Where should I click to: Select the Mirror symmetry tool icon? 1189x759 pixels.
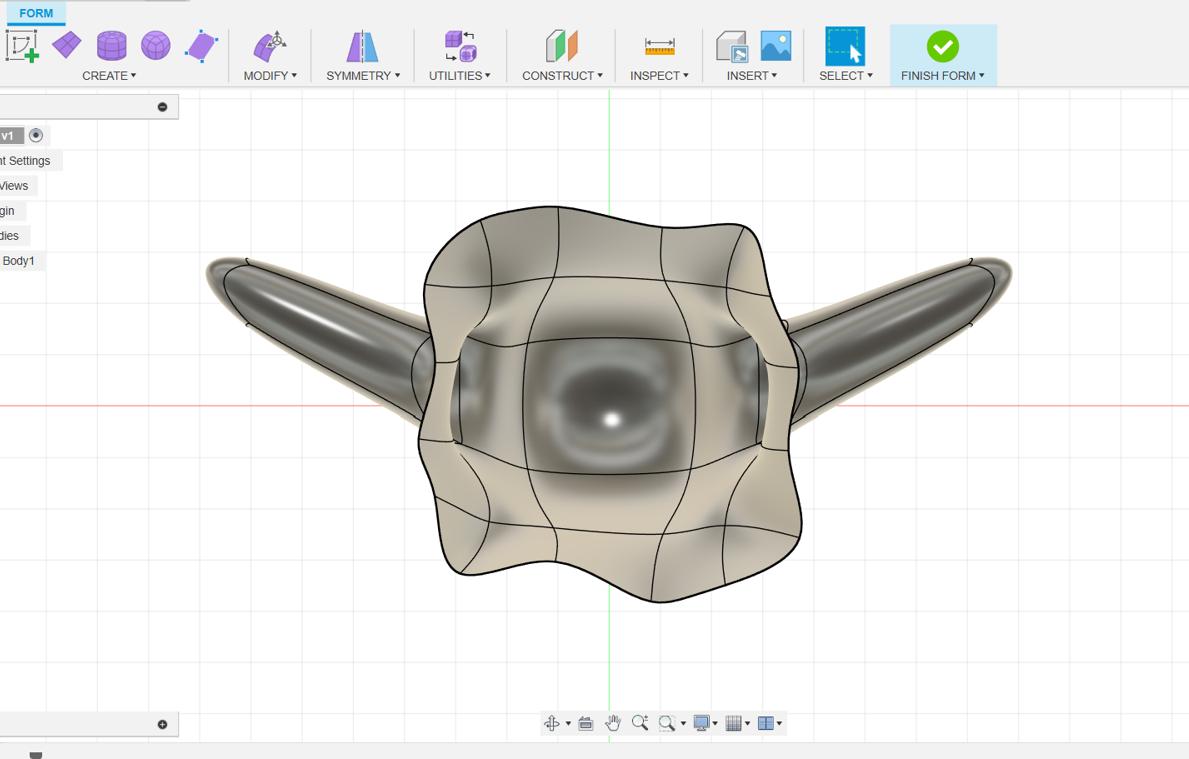tap(362, 47)
